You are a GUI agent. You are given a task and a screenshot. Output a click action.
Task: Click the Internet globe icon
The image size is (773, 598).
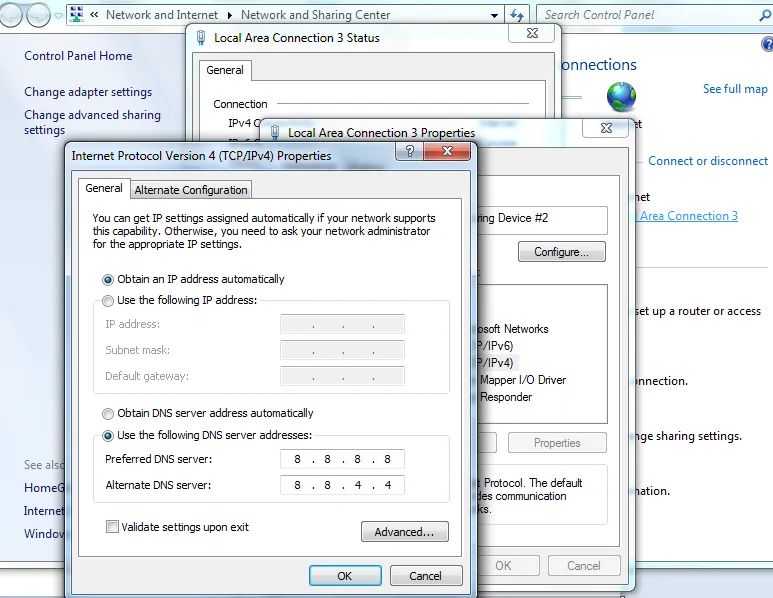[621, 97]
